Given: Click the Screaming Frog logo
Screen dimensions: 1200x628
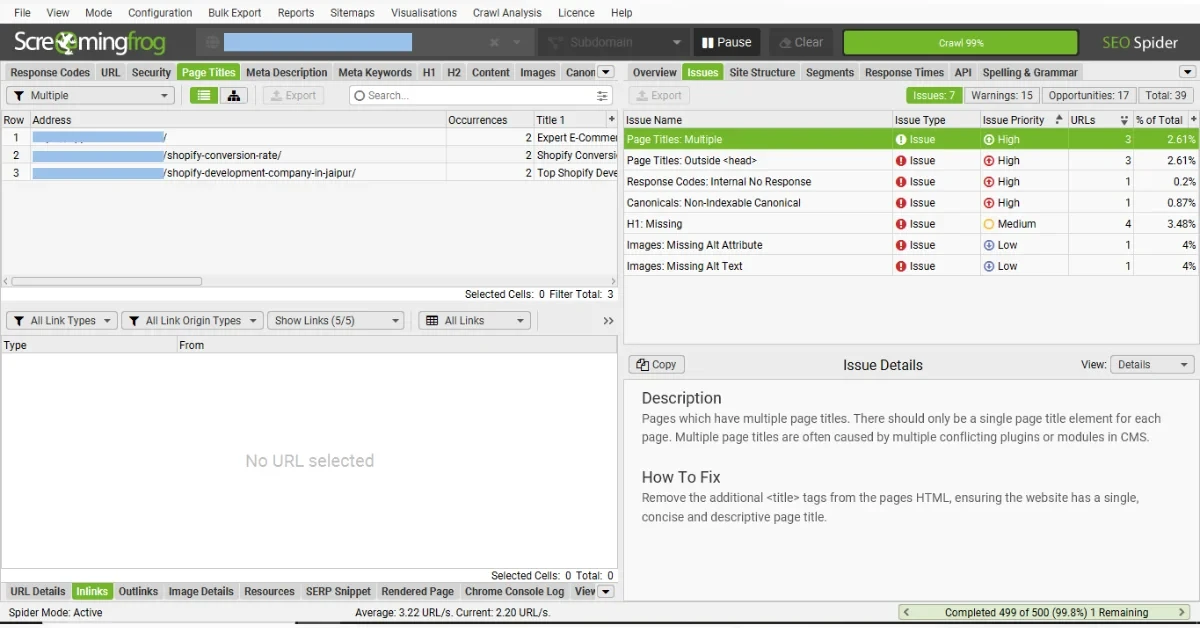Looking at the screenshot, I should 89,42.
